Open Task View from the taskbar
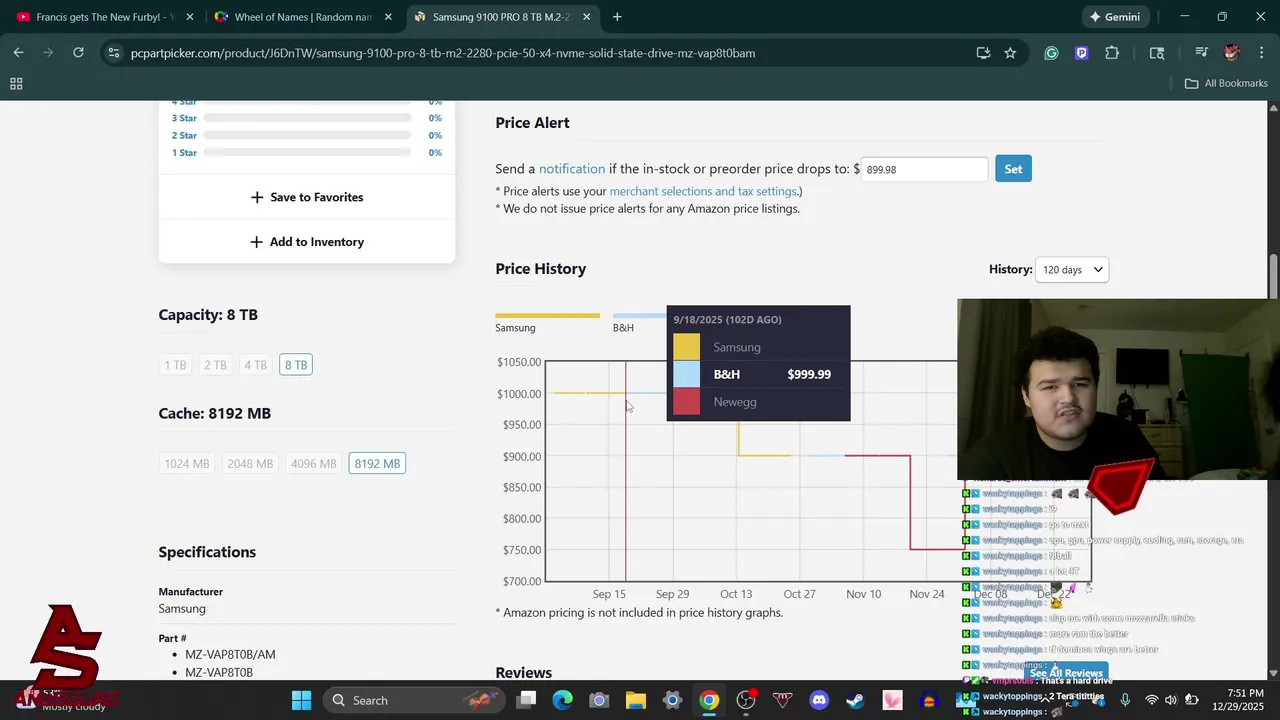This screenshot has width=1280, height=720. [x=527, y=700]
